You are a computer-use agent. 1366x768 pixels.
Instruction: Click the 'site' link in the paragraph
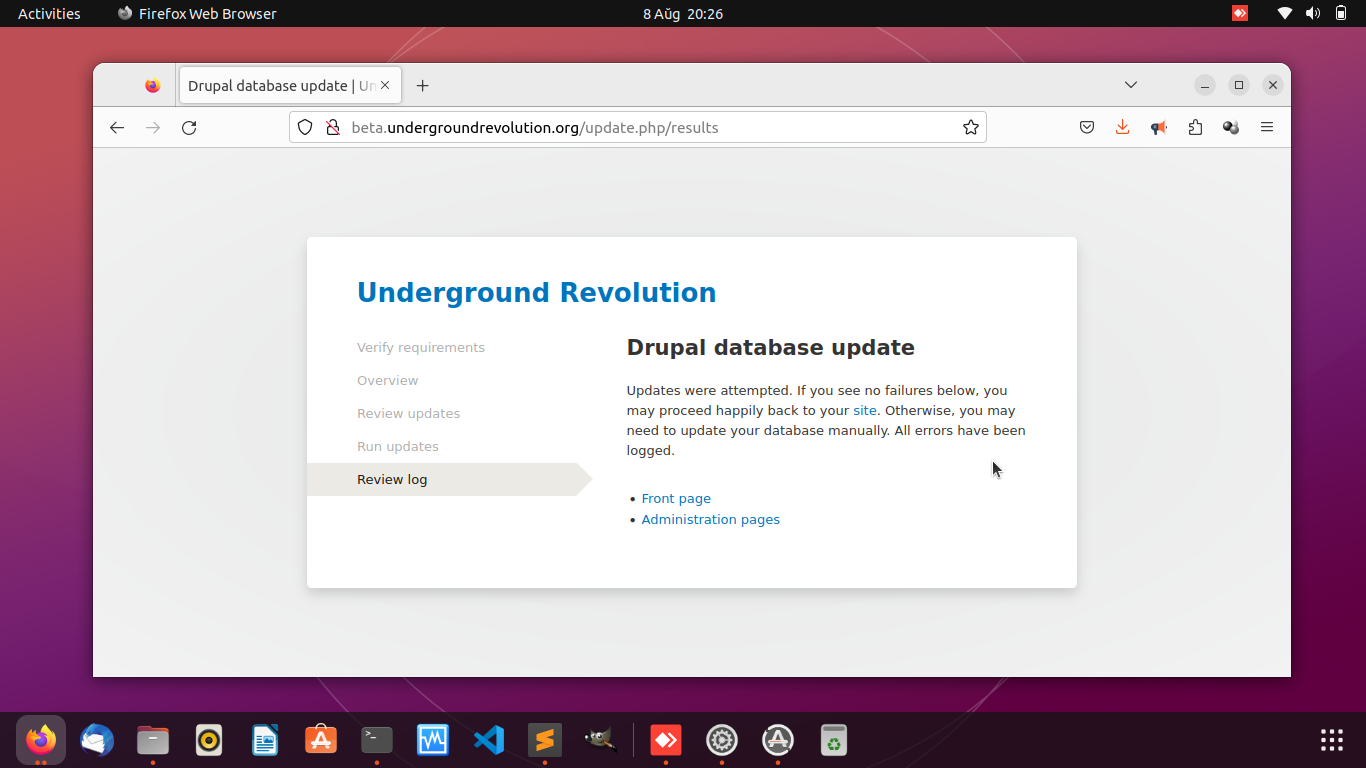tap(865, 411)
